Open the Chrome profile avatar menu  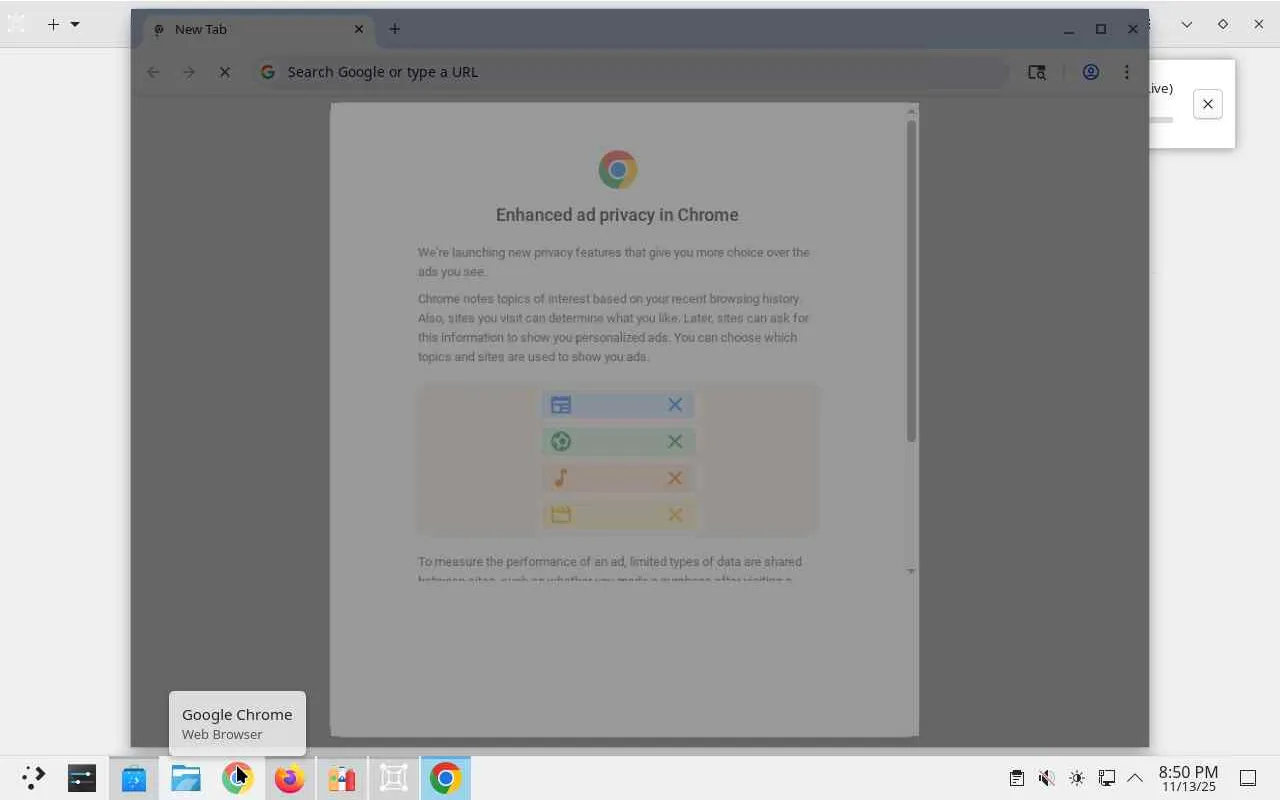1091,72
